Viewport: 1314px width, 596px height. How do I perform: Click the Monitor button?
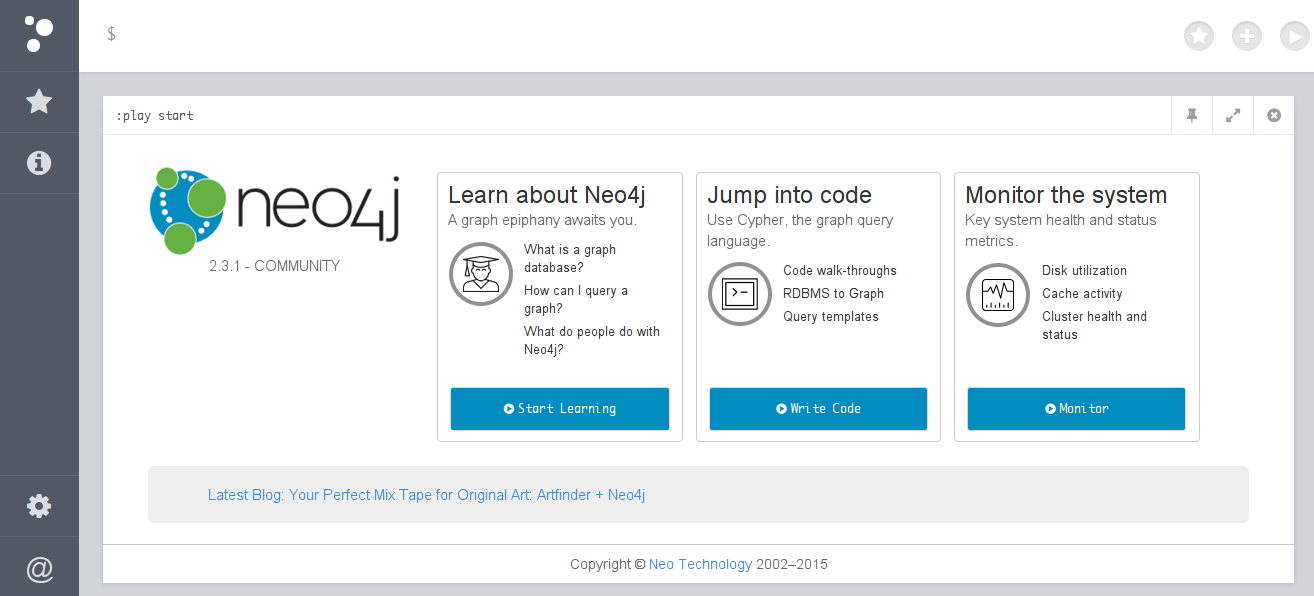click(1076, 409)
